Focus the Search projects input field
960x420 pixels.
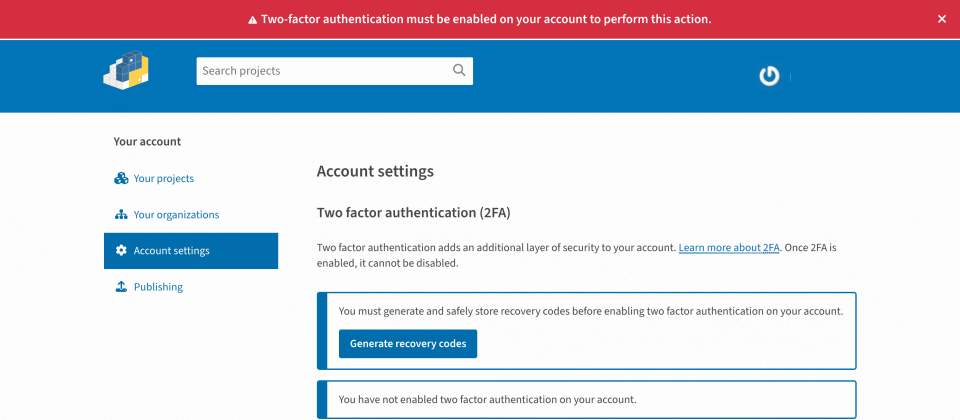pos(322,71)
